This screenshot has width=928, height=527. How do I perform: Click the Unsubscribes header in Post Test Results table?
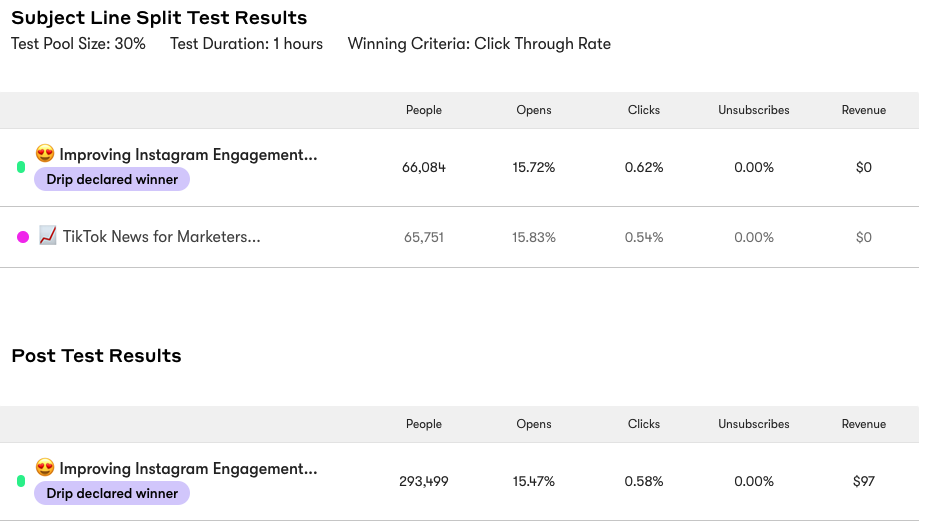click(x=754, y=424)
